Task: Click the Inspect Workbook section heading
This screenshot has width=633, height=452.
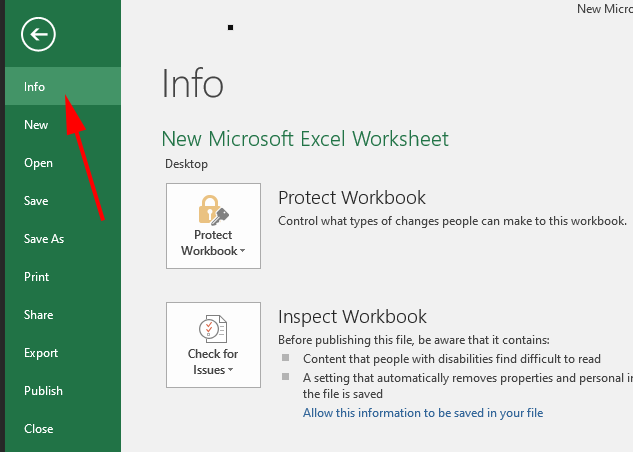Action: click(x=352, y=317)
